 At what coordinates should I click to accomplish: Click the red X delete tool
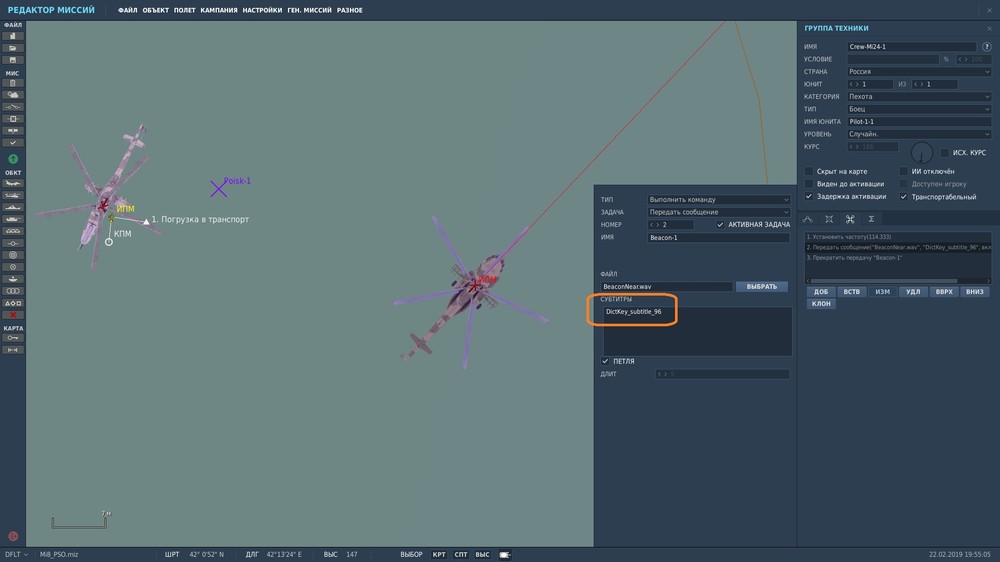coord(13,314)
